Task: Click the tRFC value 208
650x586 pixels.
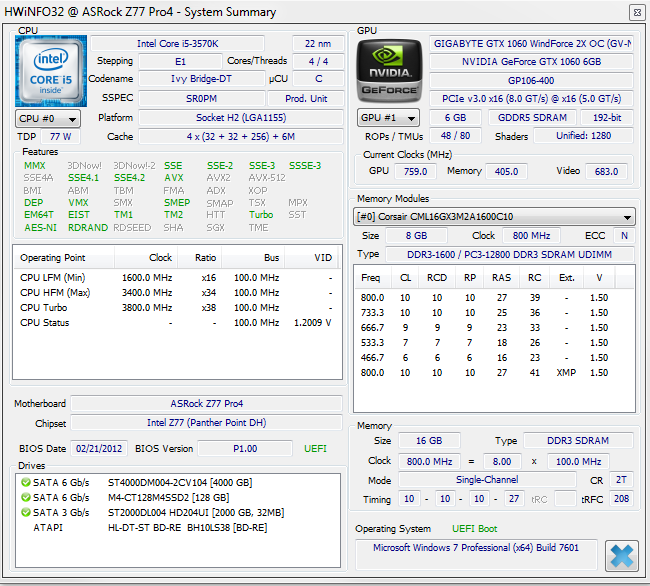Action: point(621,499)
